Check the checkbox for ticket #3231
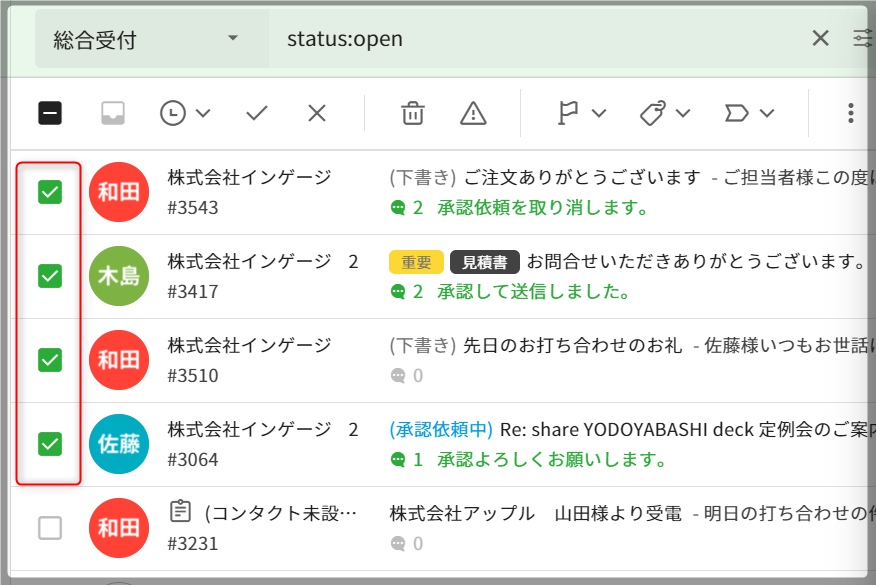Screen dimensions: 876x585 click(50, 528)
